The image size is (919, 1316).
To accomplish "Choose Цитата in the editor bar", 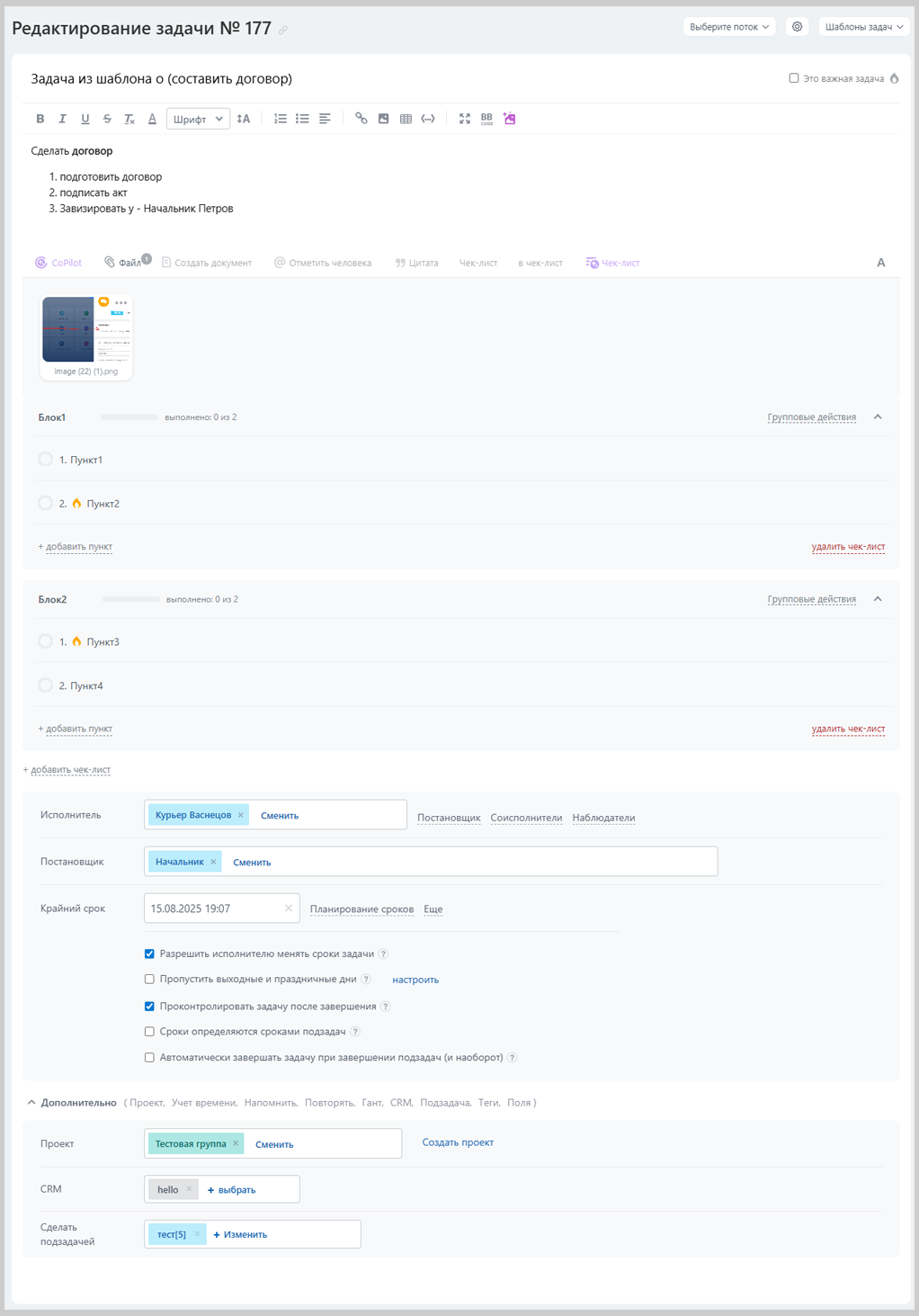I will pos(417,263).
